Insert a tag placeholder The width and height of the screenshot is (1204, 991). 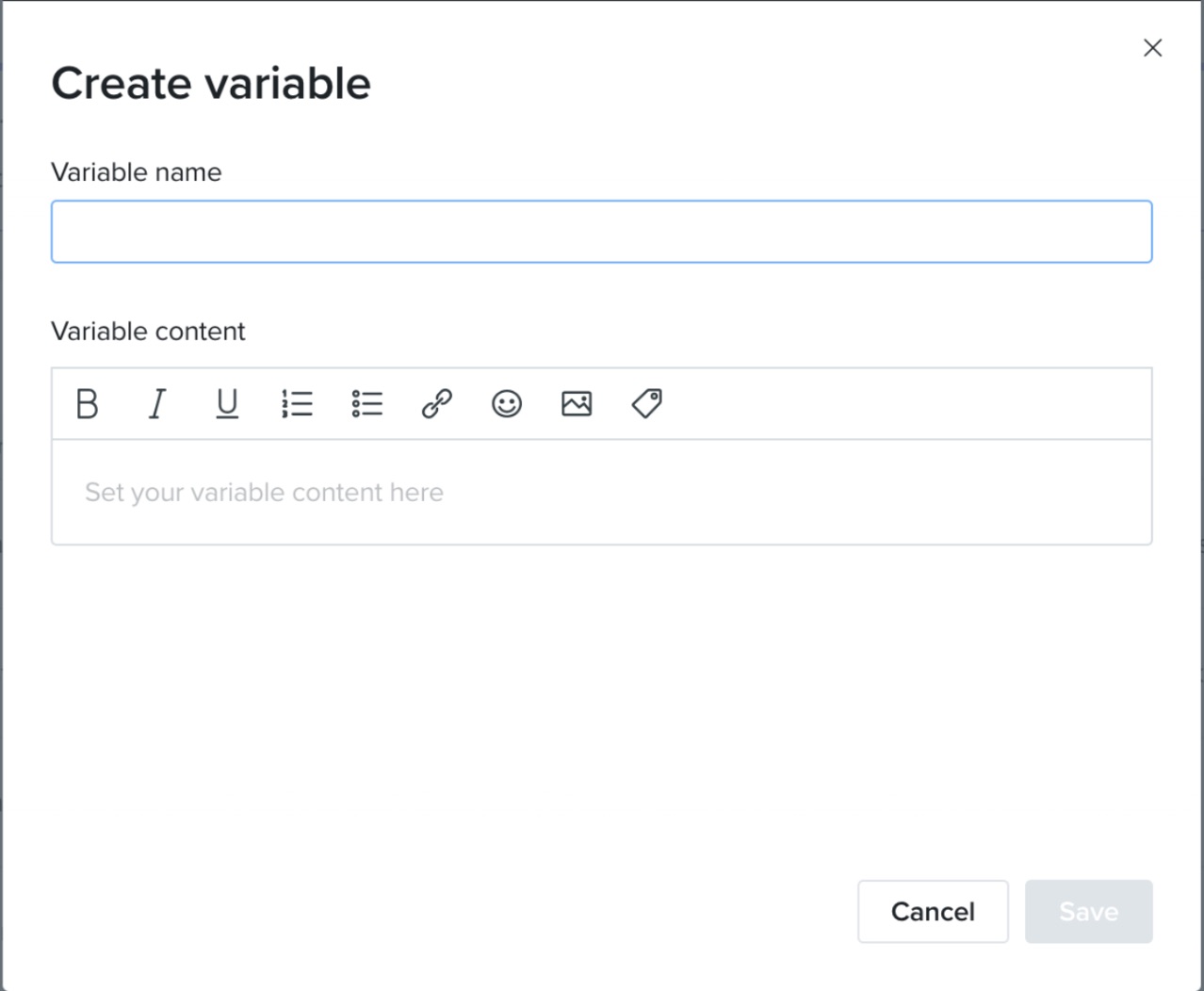pos(646,404)
